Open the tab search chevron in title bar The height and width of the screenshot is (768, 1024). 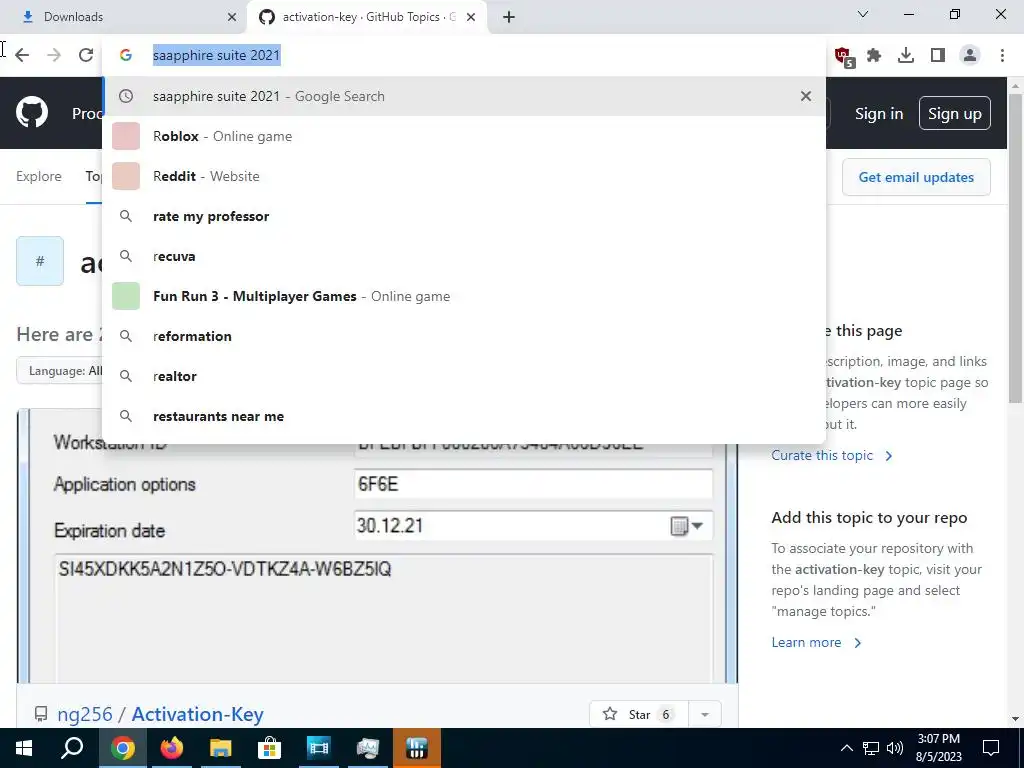point(863,14)
